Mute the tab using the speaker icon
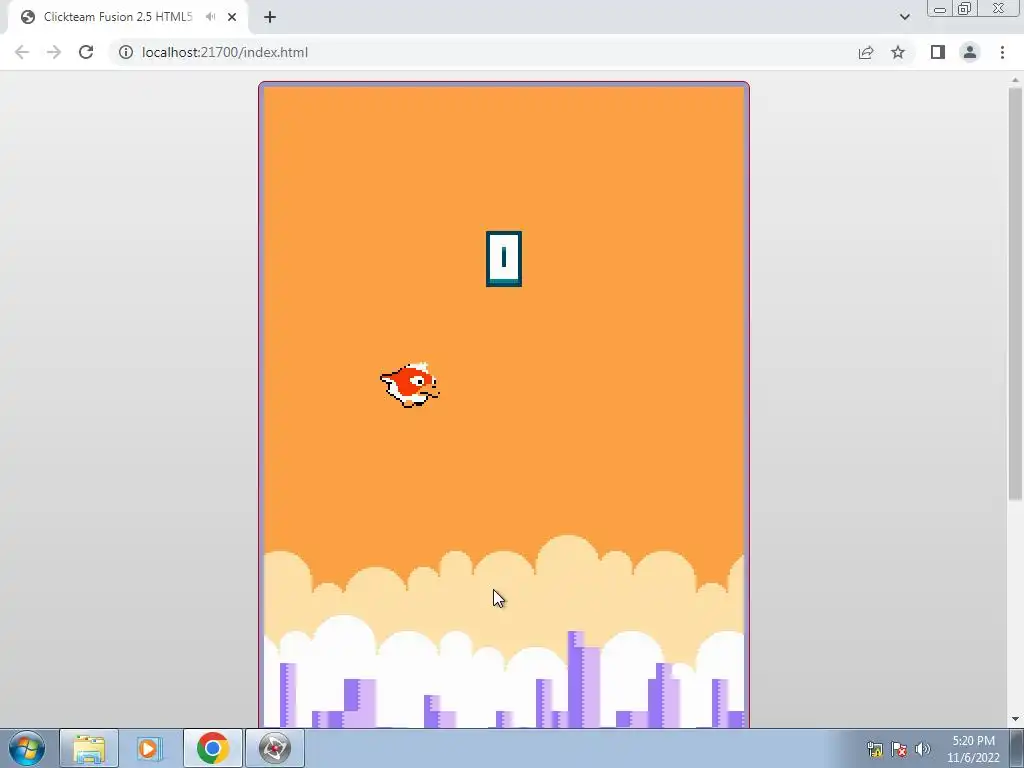The image size is (1024, 768). coord(210,17)
